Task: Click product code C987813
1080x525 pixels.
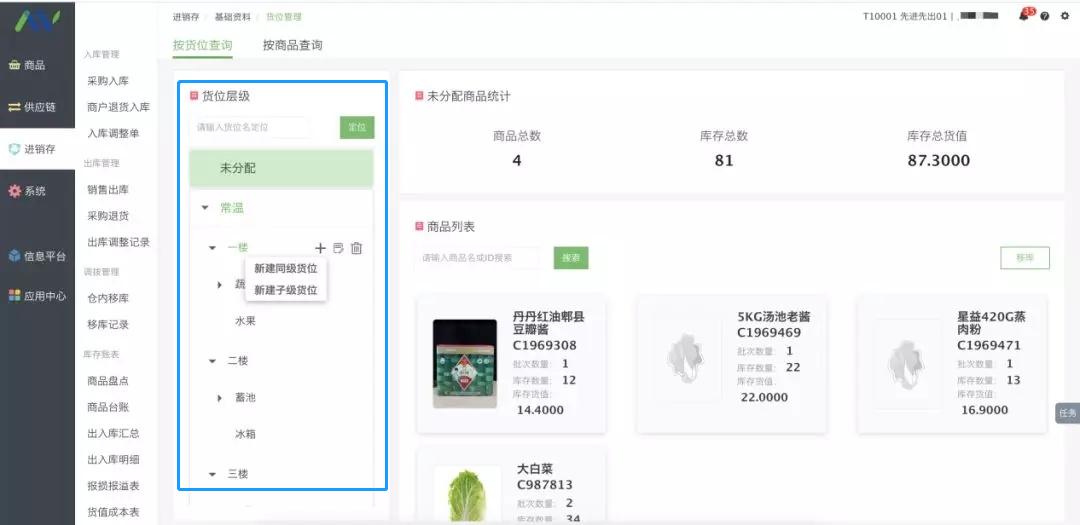Action: pyautogui.click(x=545, y=485)
